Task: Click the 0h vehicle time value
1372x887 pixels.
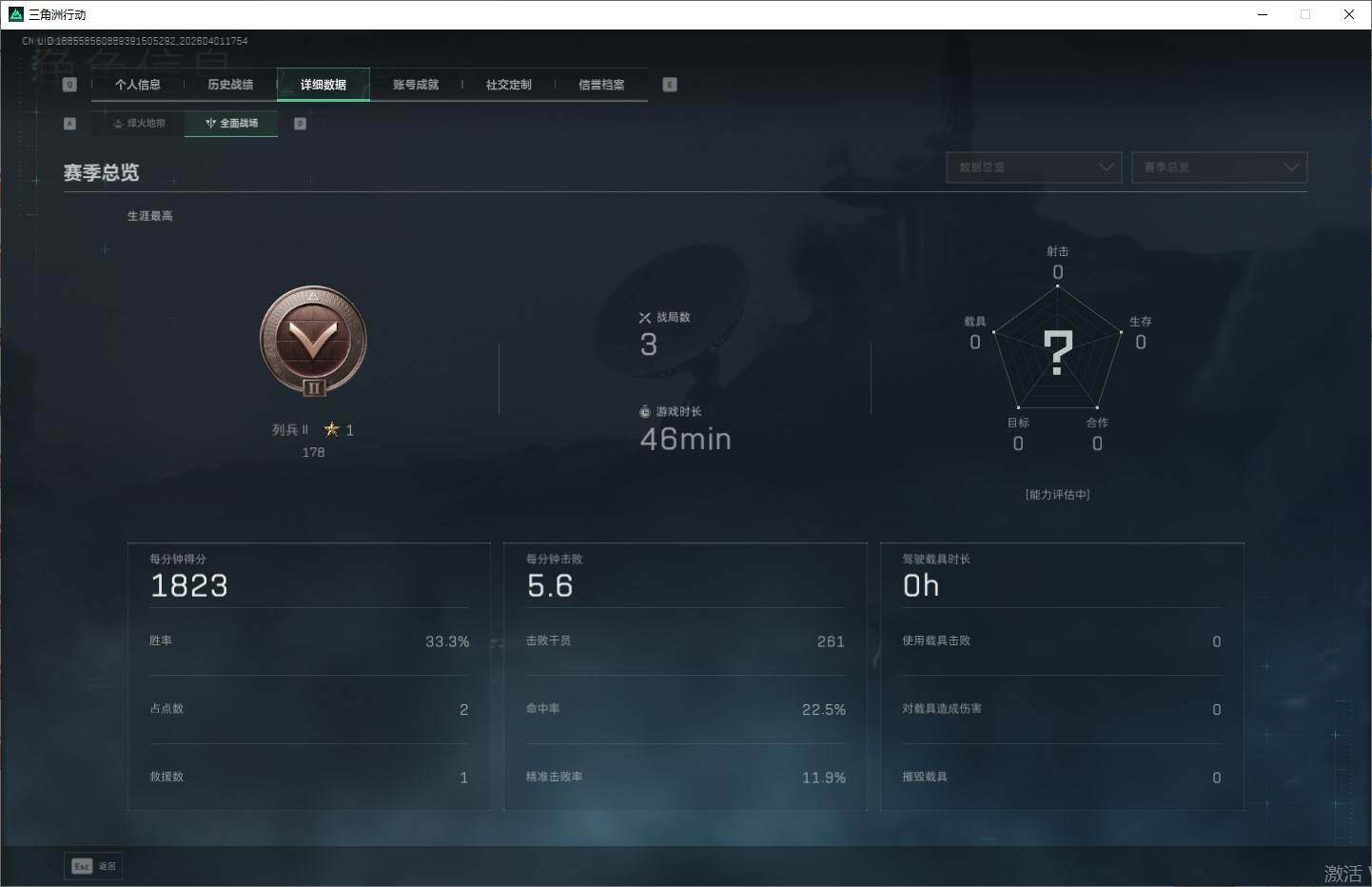Action: (x=921, y=585)
